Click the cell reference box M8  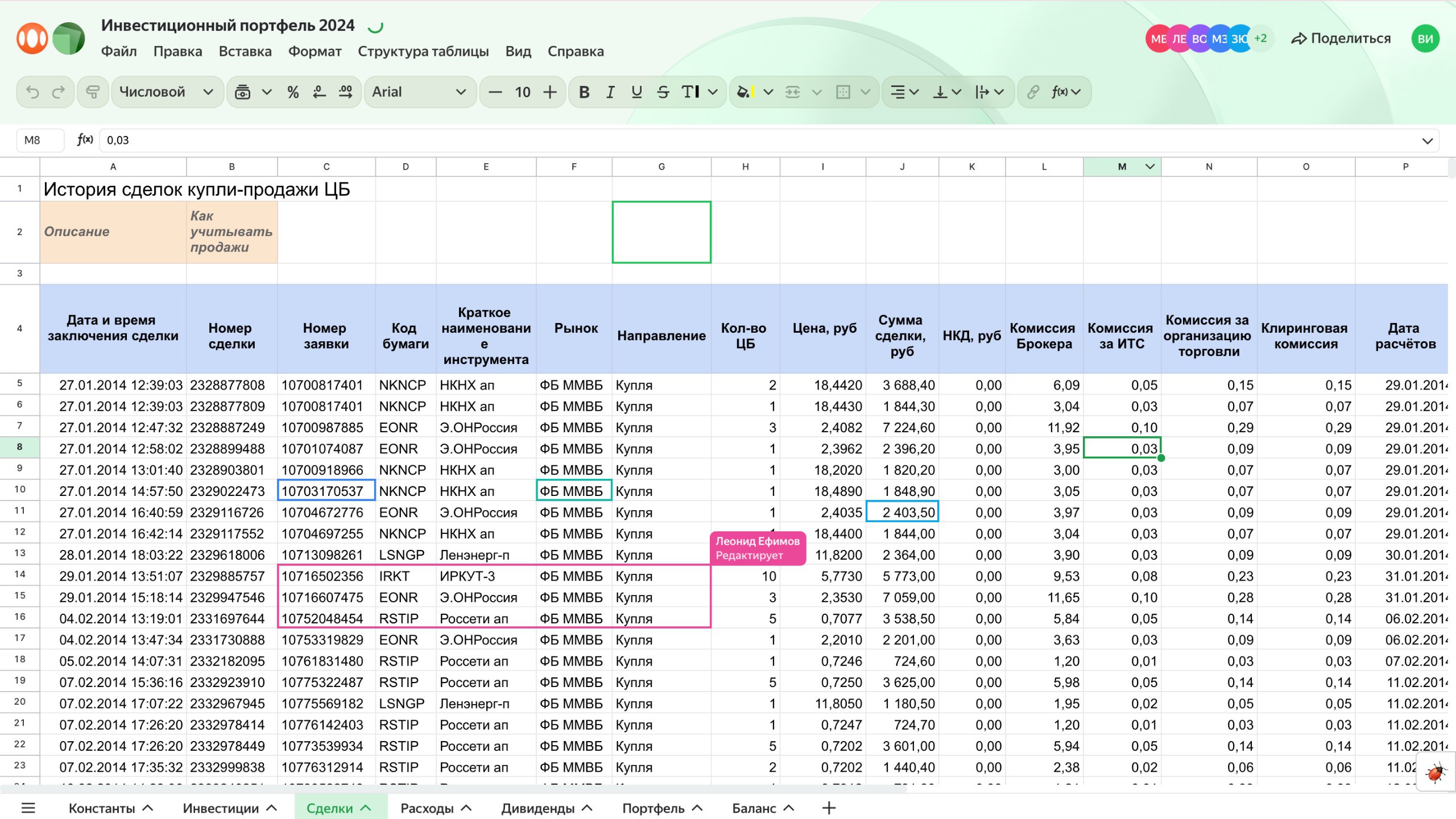pyautogui.click(x=40, y=140)
